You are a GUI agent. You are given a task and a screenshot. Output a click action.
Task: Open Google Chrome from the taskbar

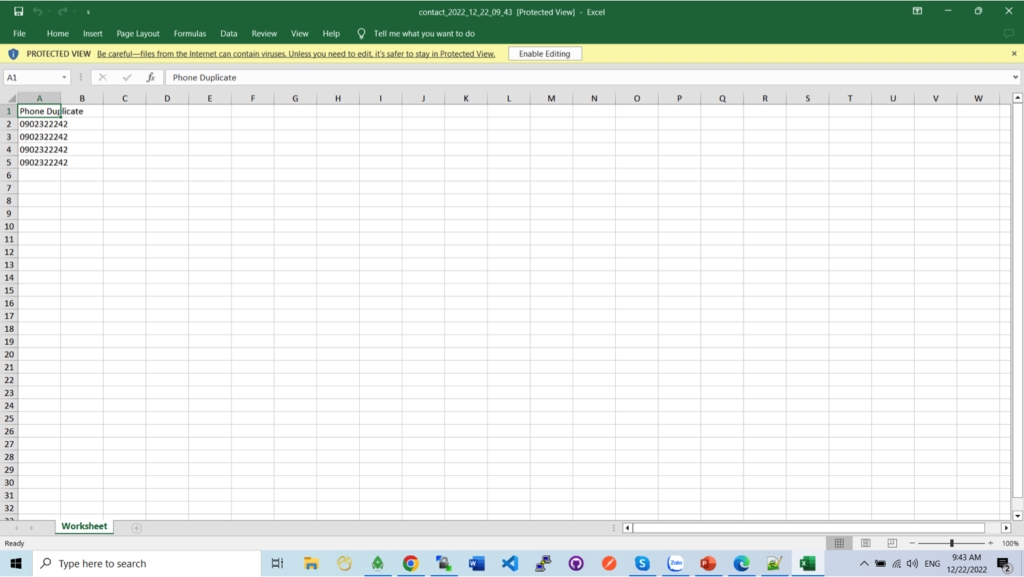pos(410,564)
